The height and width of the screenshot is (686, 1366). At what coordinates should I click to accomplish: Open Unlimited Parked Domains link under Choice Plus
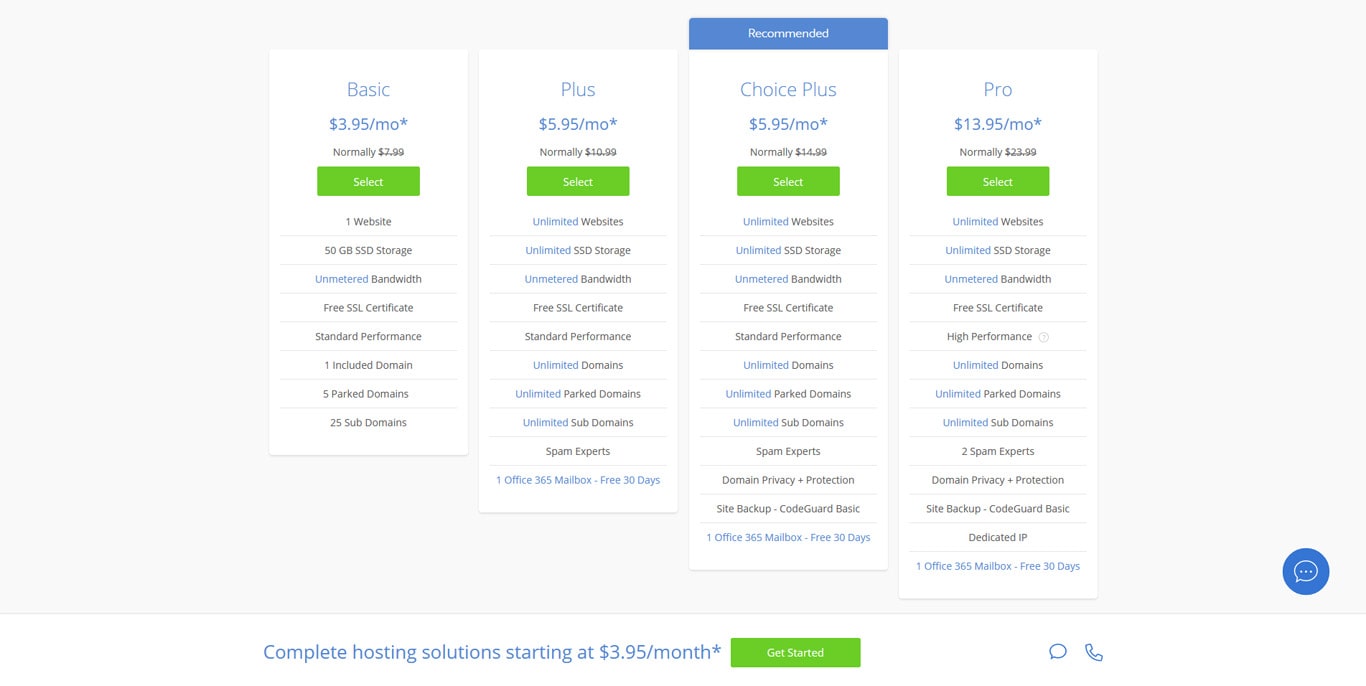(748, 393)
